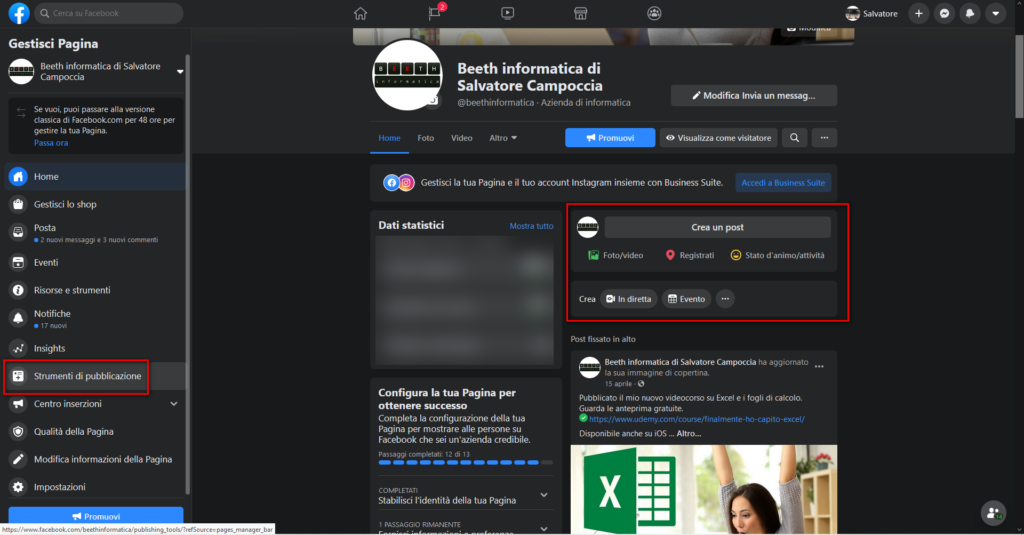The width and height of the screenshot is (1024, 535).
Task: Open the Watch video icon in top bar
Action: [507, 13]
